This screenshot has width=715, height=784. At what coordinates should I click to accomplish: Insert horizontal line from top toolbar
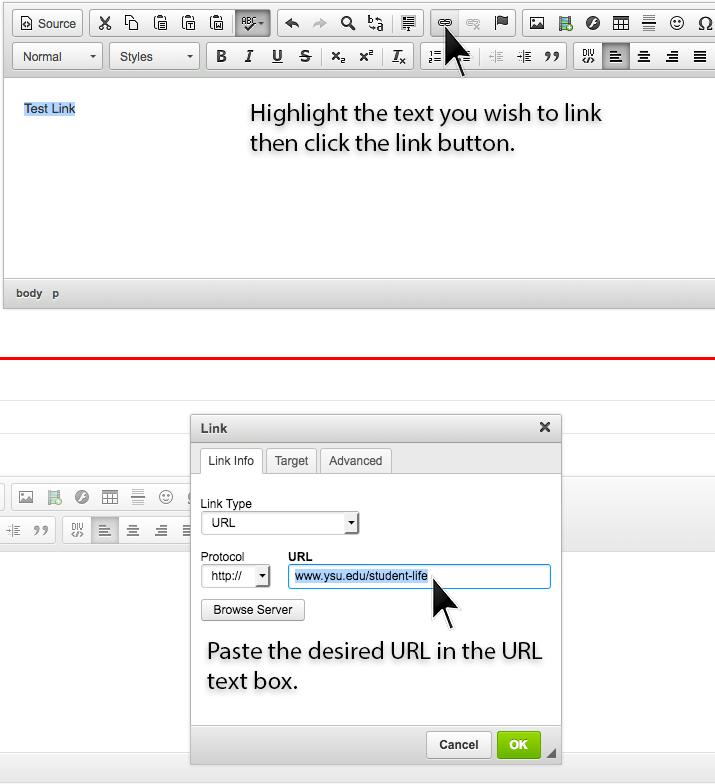click(x=649, y=23)
